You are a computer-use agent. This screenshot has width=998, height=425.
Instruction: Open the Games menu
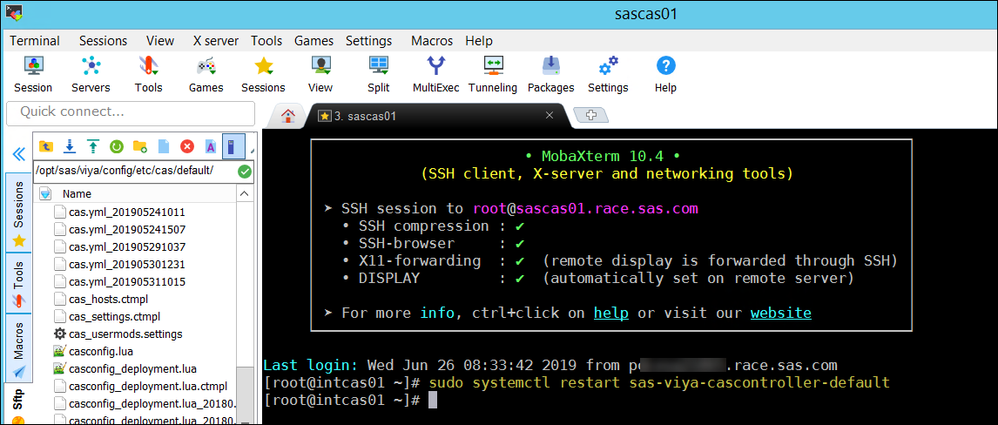click(x=314, y=41)
